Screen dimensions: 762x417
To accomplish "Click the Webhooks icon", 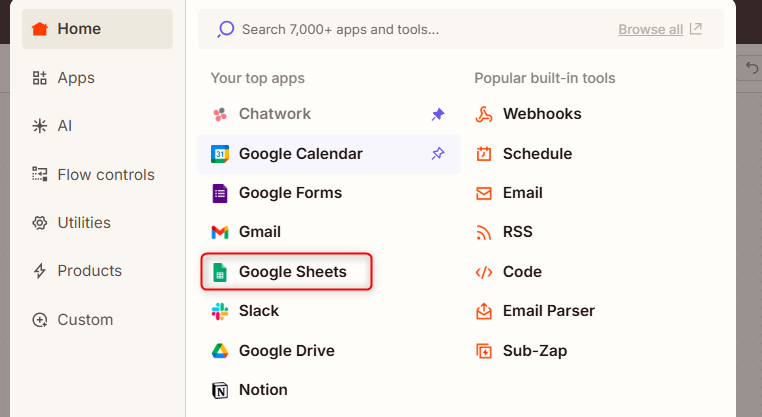I will click(484, 114).
